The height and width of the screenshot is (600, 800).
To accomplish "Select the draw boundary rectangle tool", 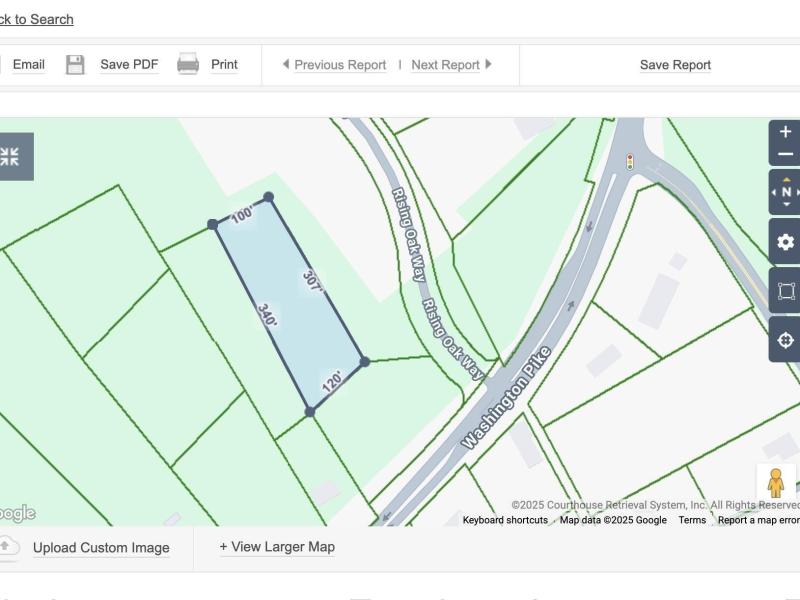I will [786, 291].
